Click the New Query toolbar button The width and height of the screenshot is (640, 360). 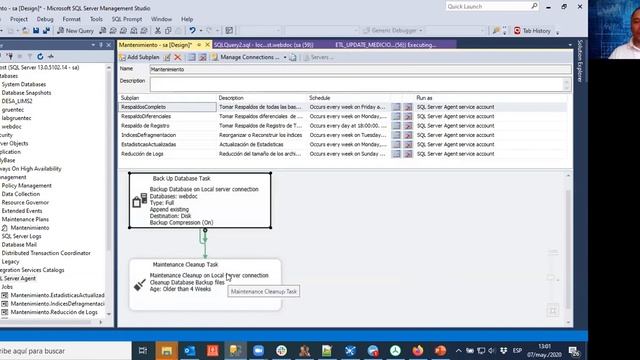click(x=76, y=31)
